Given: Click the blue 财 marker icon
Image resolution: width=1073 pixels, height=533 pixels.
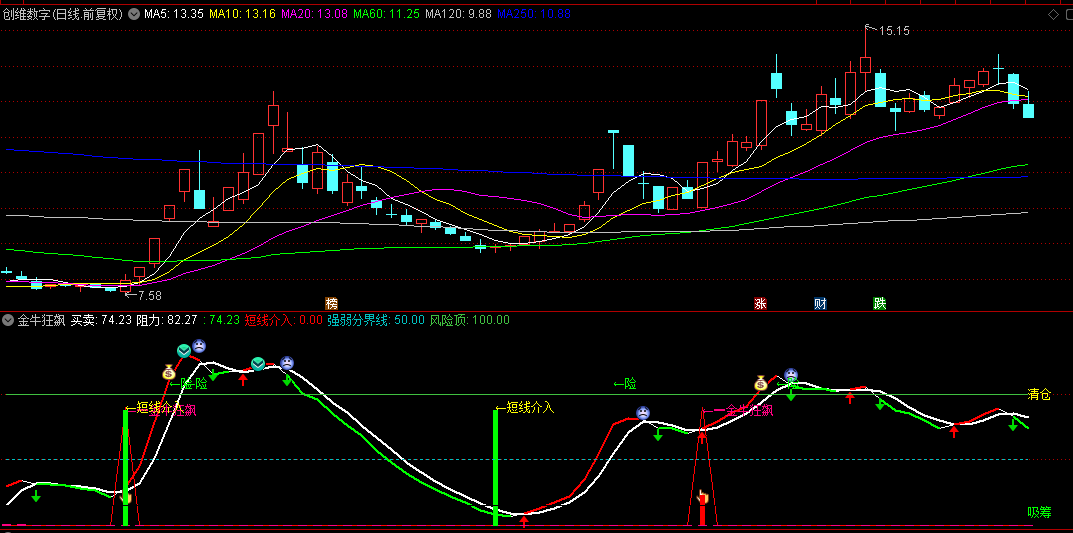Looking at the screenshot, I should click(x=820, y=303).
